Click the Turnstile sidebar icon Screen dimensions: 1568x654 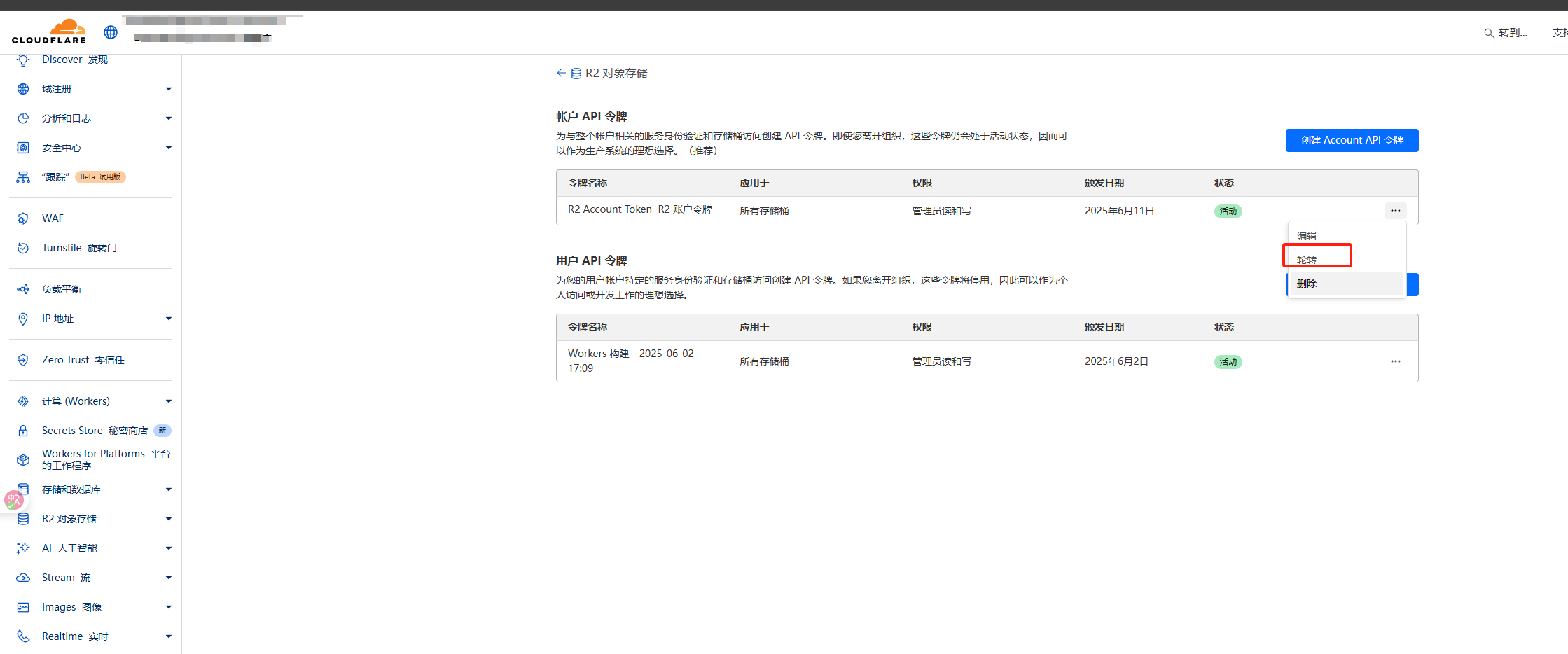tap(23, 248)
